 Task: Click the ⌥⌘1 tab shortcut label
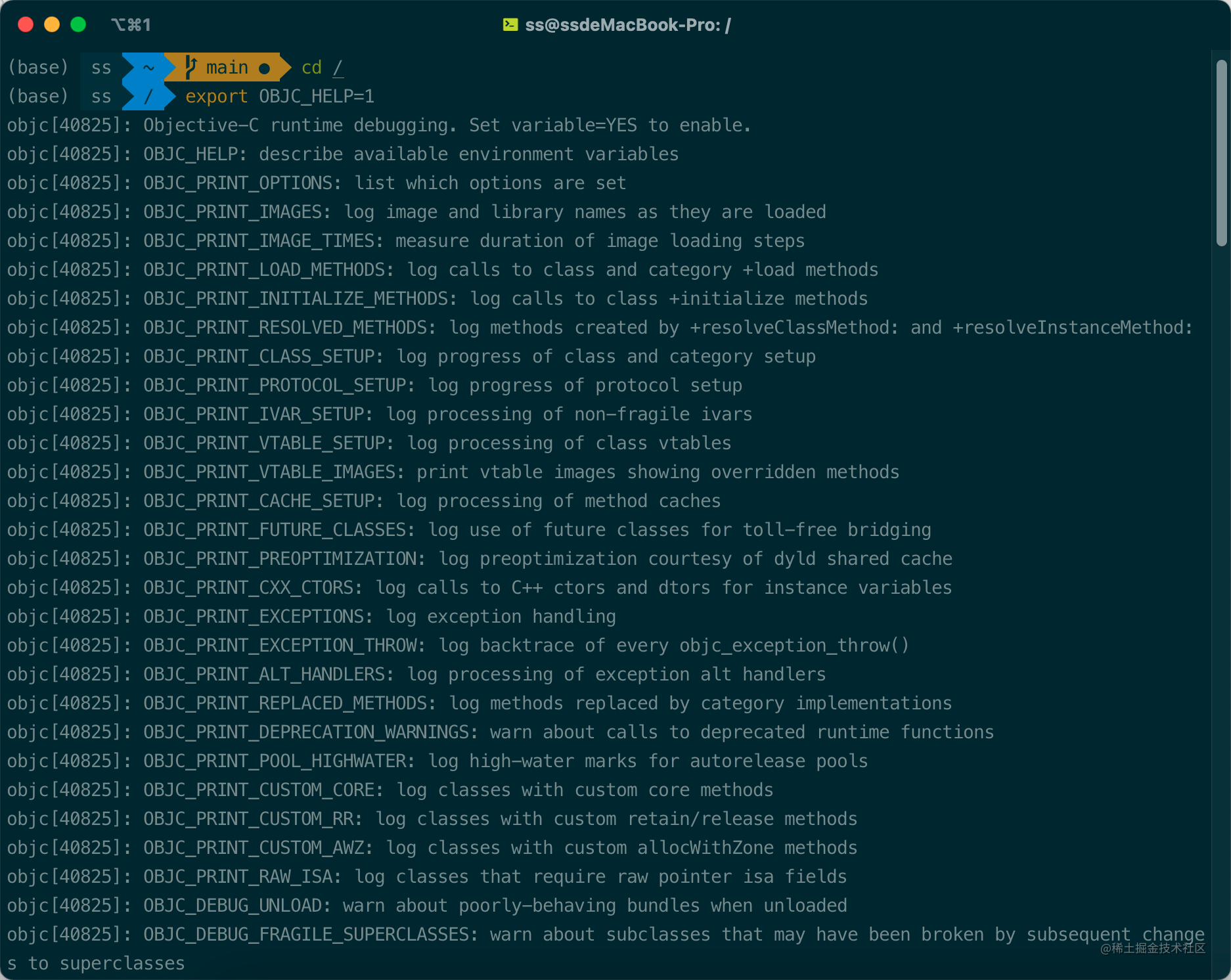point(131,25)
